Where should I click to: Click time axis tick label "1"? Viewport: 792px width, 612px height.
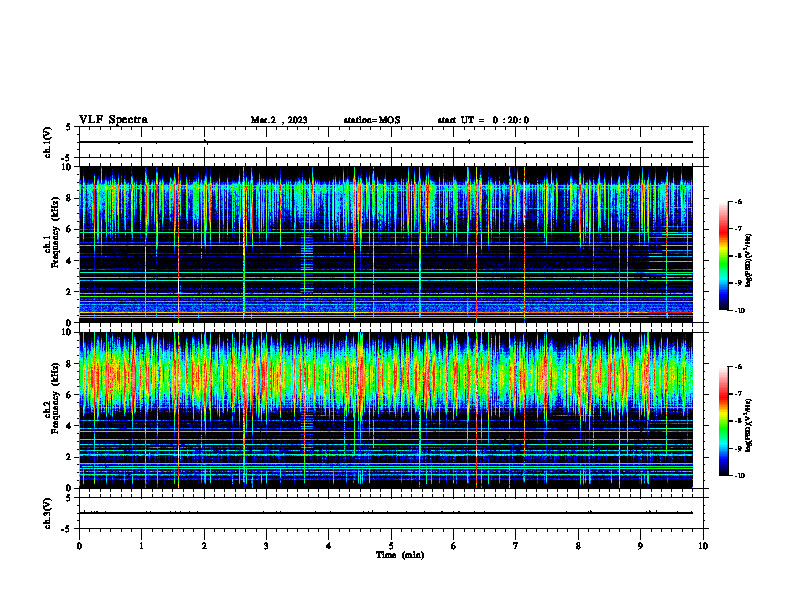pyautogui.click(x=142, y=546)
